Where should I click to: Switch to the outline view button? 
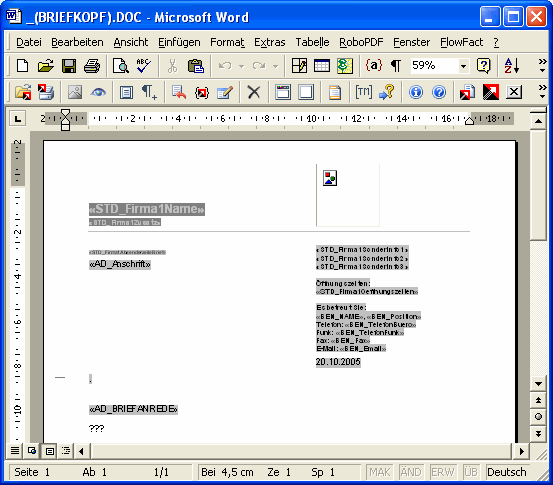pyautogui.click(x=66, y=451)
